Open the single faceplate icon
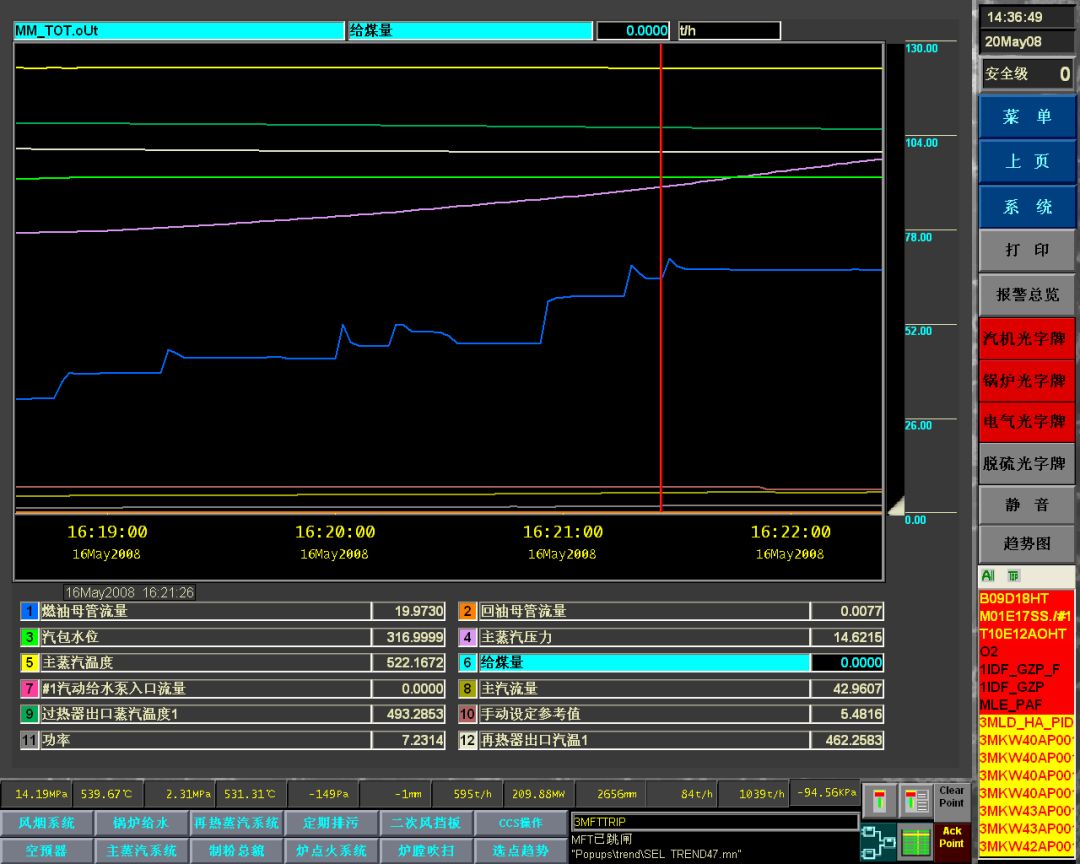Image resolution: width=1080 pixels, height=864 pixels. pyautogui.click(x=879, y=801)
